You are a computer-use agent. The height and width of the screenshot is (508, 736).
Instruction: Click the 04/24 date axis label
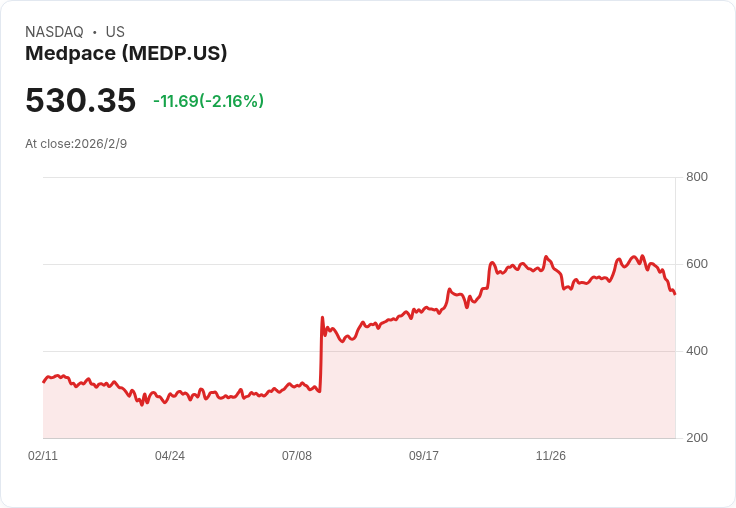pyautogui.click(x=170, y=456)
